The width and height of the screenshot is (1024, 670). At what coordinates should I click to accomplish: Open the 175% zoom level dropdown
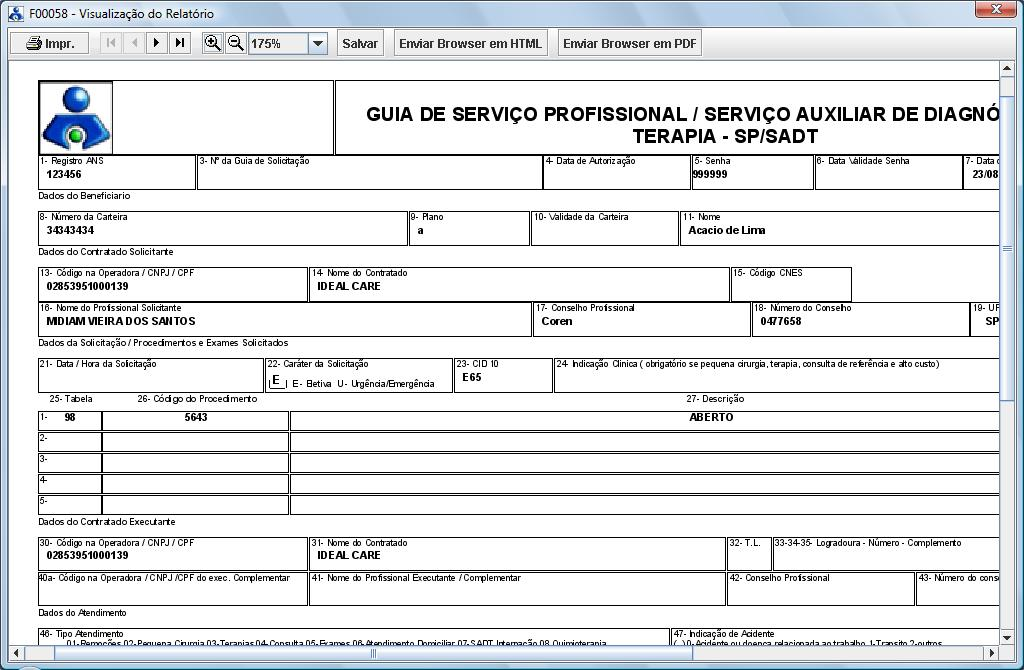tap(318, 44)
